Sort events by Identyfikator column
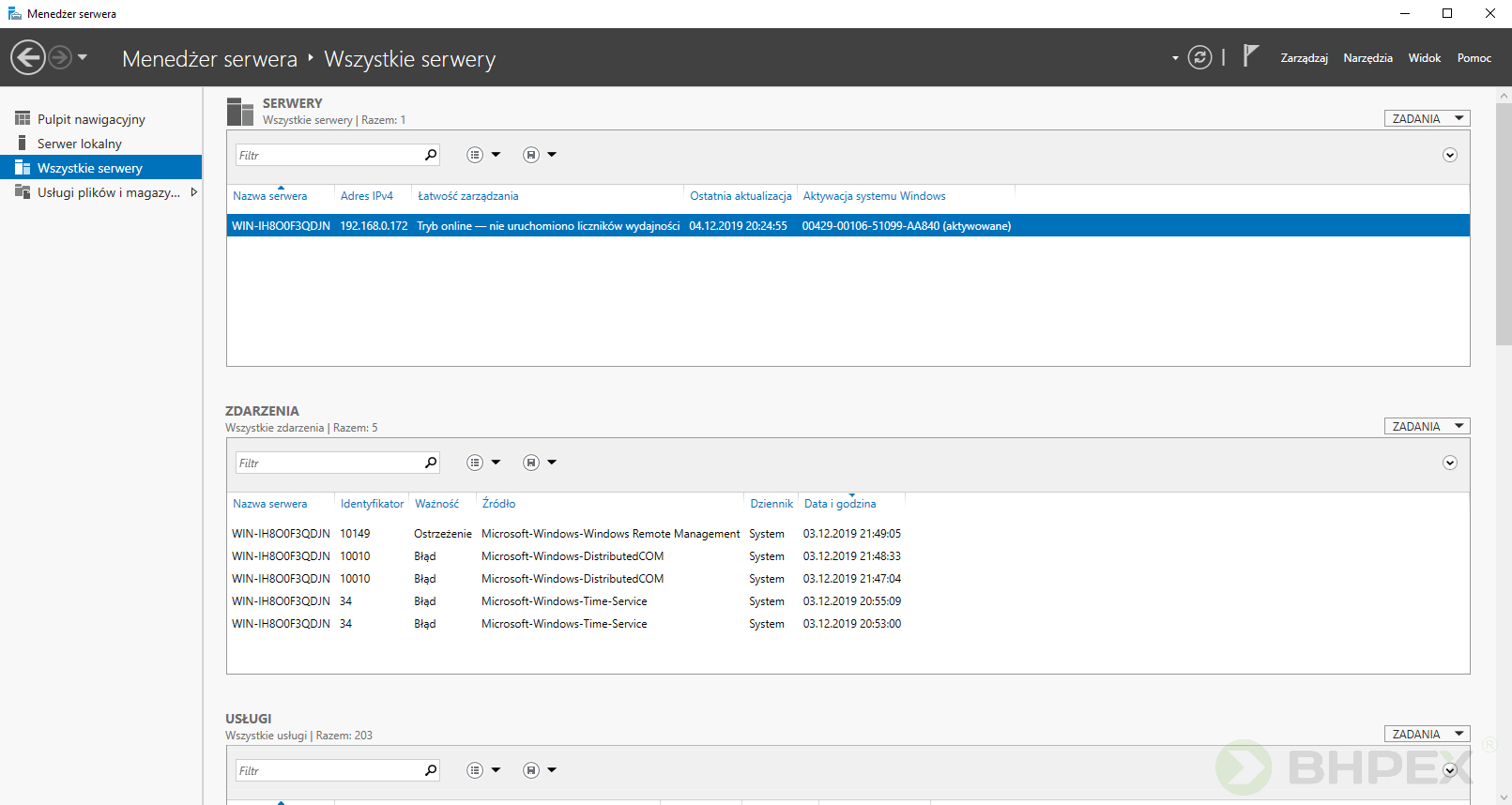The height and width of the screenshot is (805, 1512). pyautogui.click(x=372, y=504)
